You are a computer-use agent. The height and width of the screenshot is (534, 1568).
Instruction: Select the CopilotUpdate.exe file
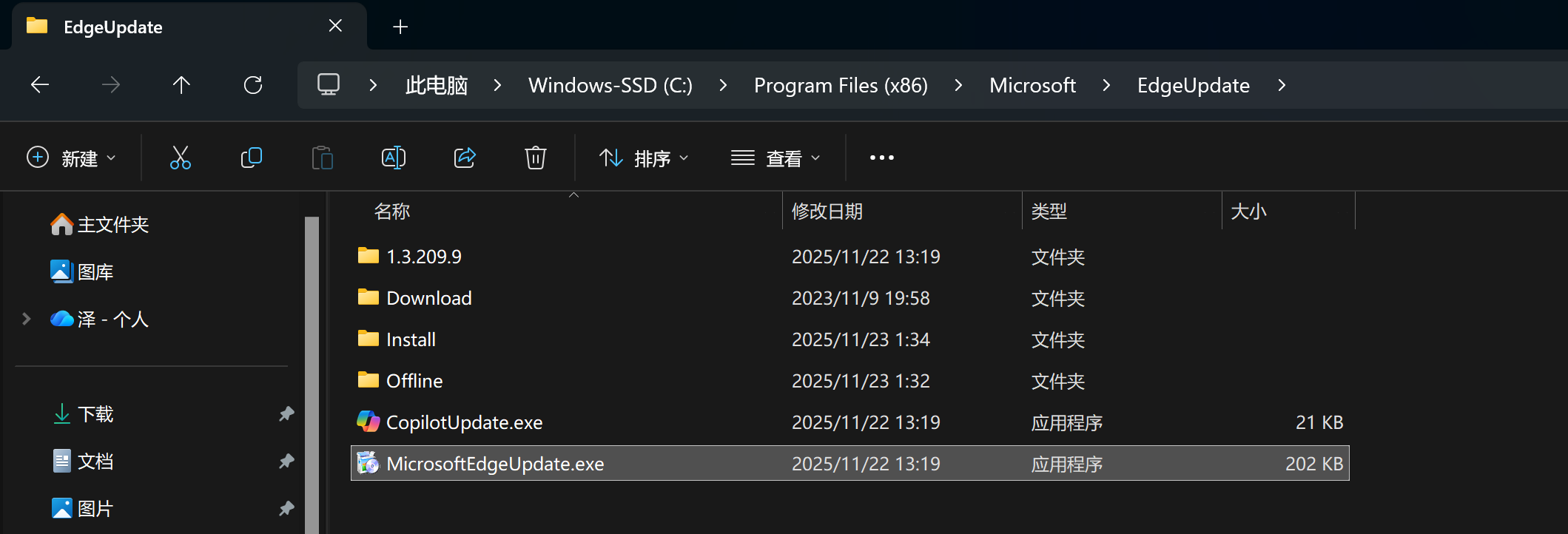click(x=464, y=422)
